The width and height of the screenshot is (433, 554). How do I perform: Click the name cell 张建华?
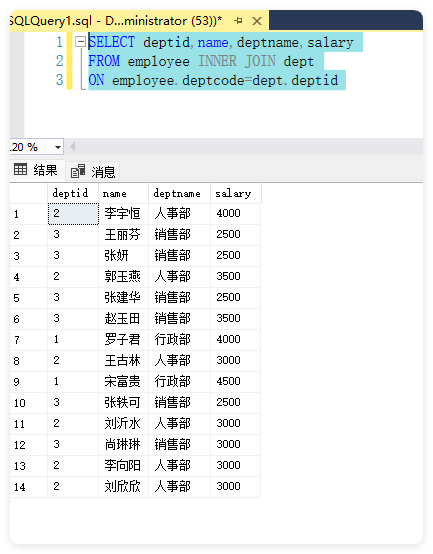point(124,297)
